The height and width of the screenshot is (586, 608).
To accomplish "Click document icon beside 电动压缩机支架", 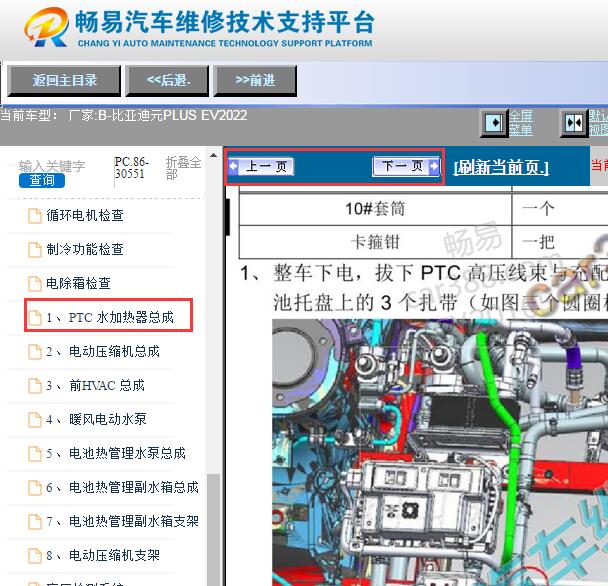I will tap(35, 556).
